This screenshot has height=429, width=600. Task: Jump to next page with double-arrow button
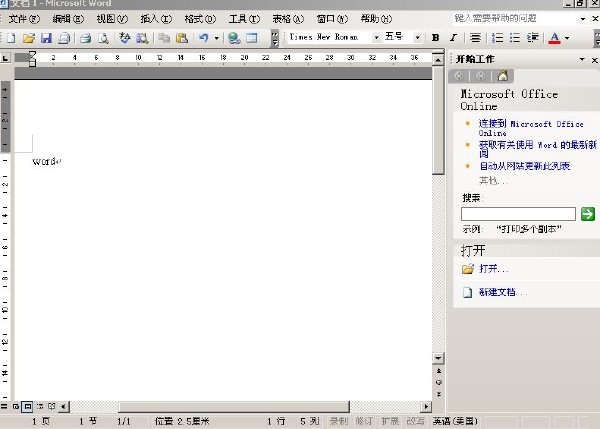[439, 394]
